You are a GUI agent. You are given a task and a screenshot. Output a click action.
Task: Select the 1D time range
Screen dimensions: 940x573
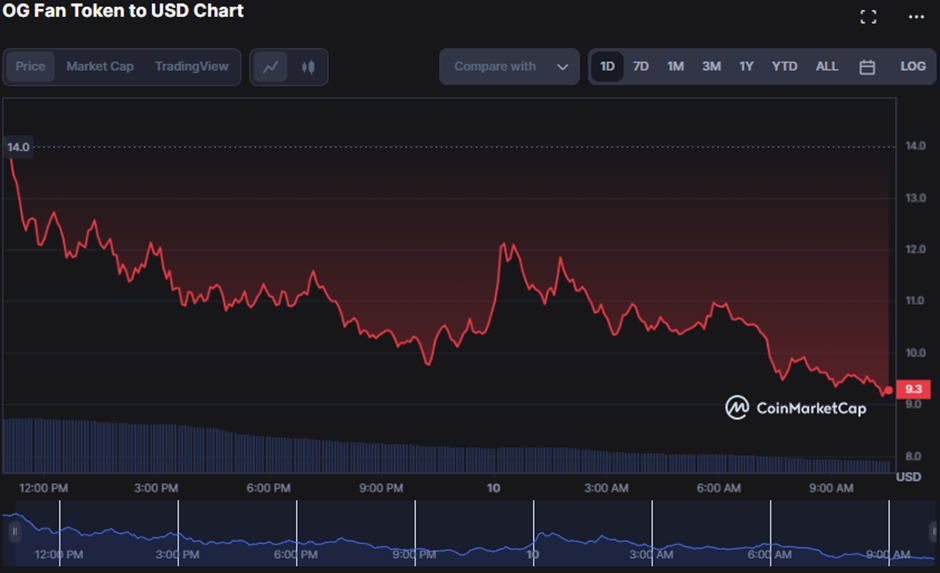[x=607, y=67]
